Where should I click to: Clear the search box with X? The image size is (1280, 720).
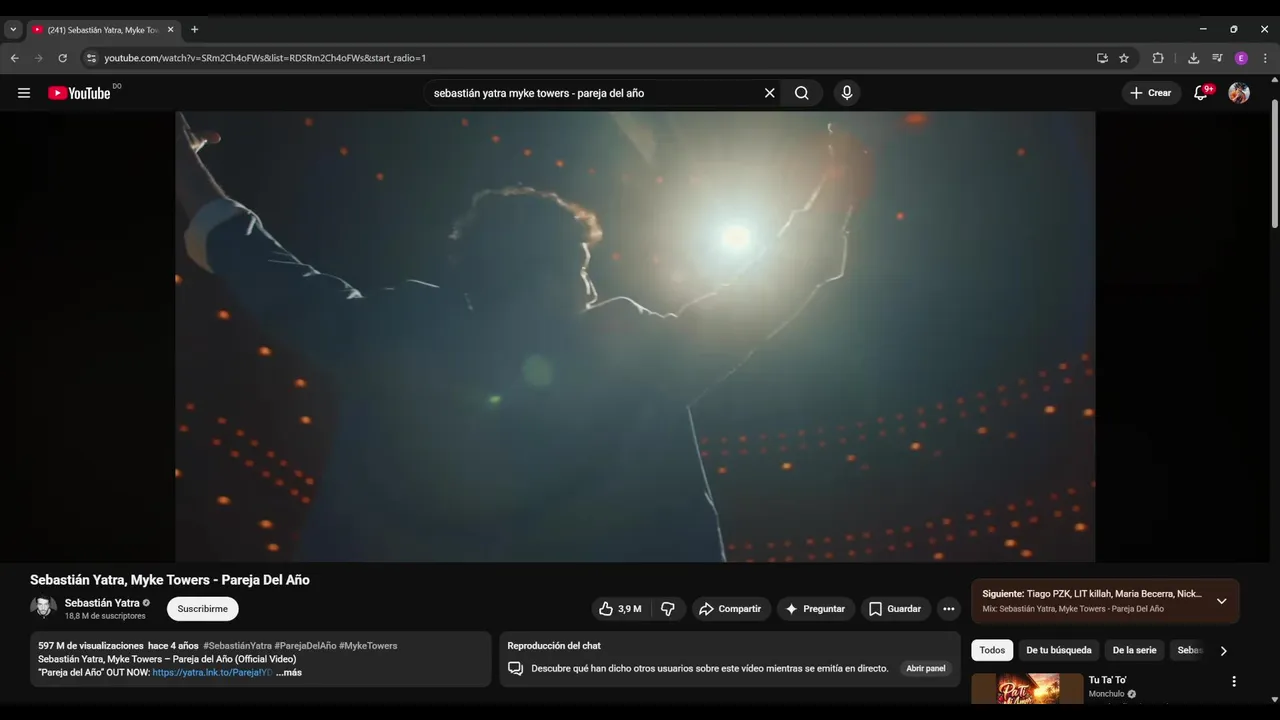coord(770,93)
